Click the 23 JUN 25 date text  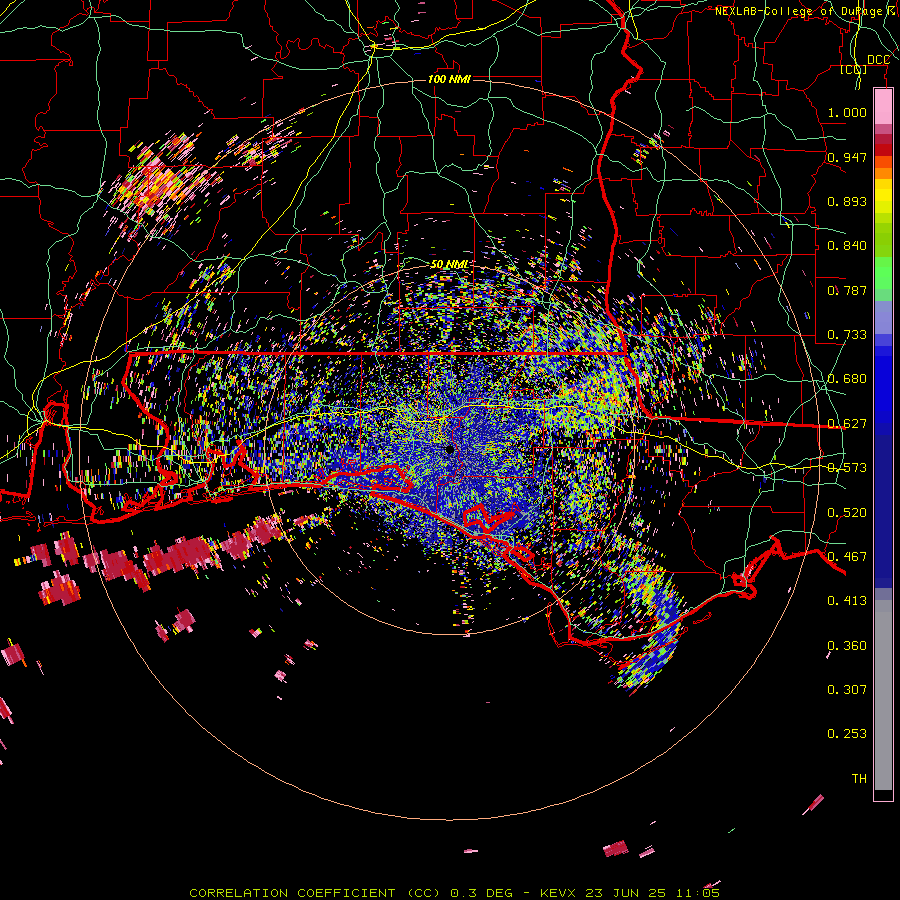[x=626, y=893]
